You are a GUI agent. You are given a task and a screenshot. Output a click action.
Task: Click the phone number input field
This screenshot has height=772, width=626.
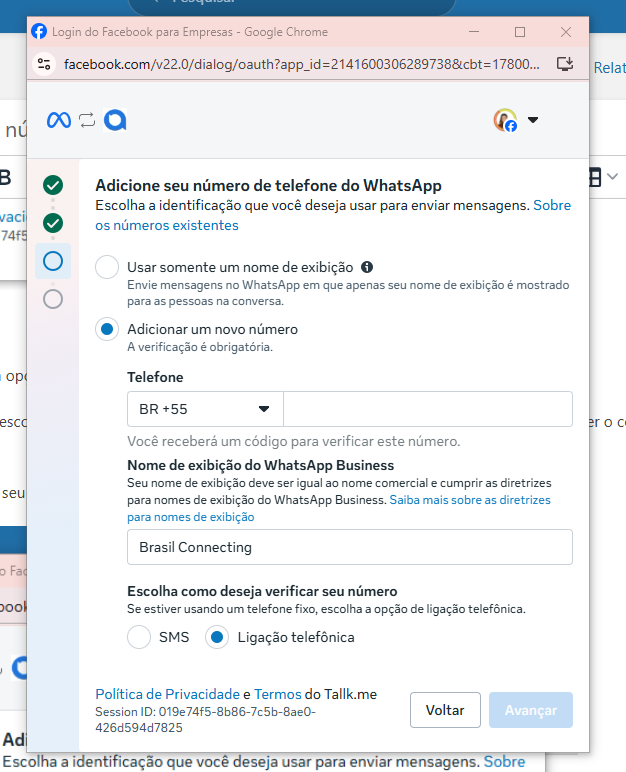point(428,409)
